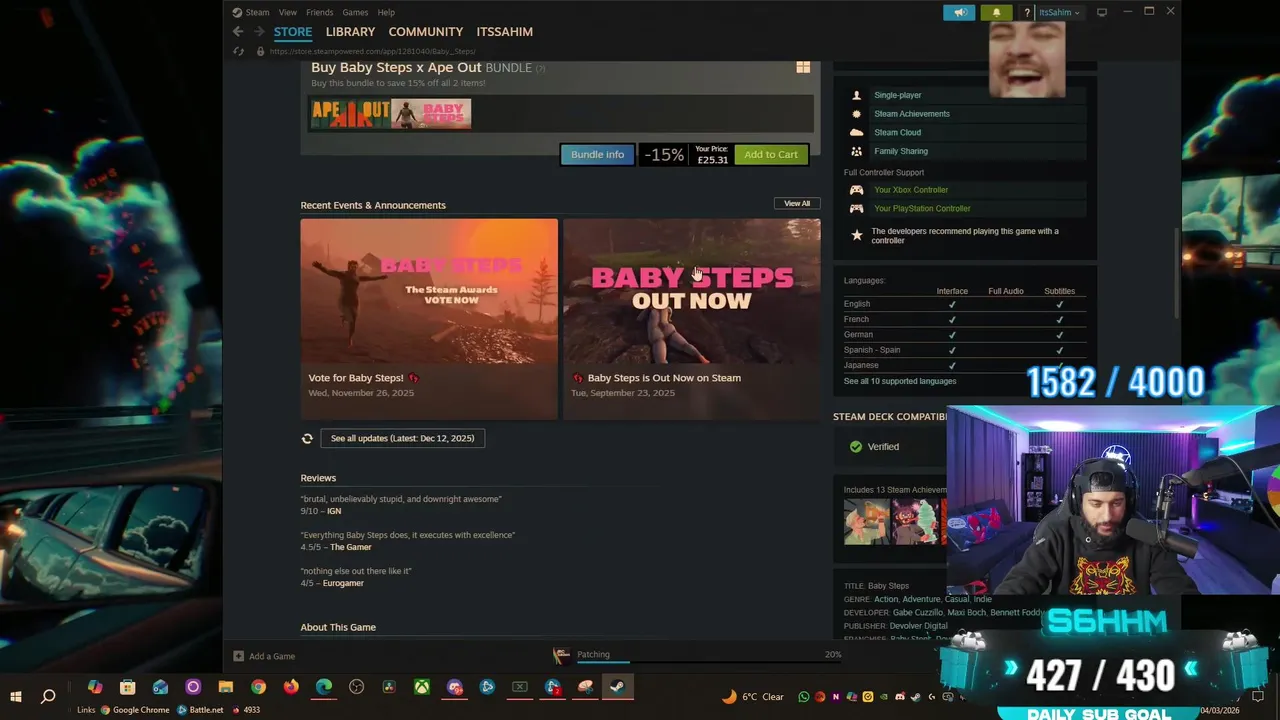This screenshot has height=720, width=1280.
Task: Switch to the LIBRARY tab
Action: tap(350, 32)
